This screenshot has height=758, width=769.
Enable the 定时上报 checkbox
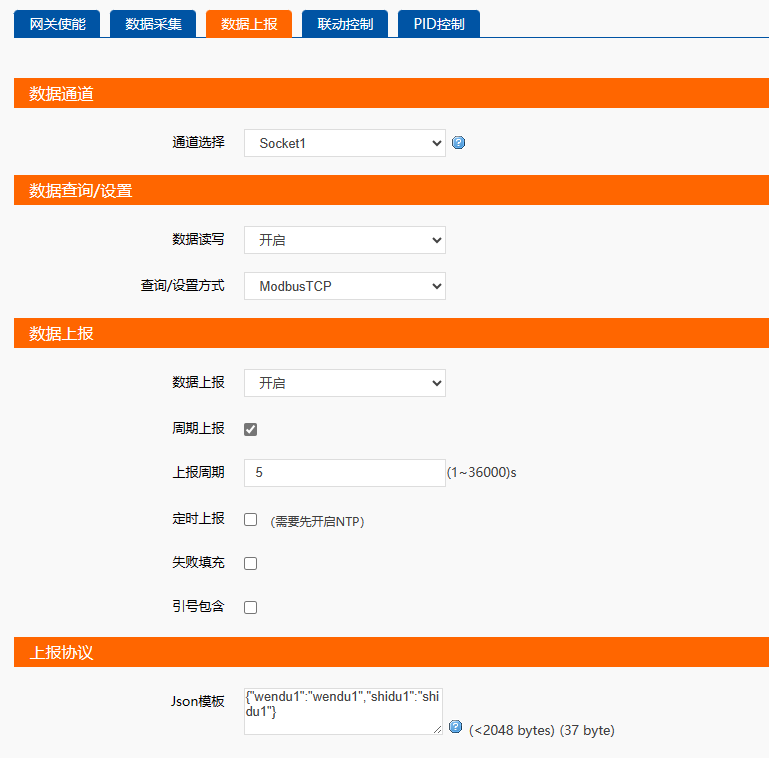click(251, 519)
